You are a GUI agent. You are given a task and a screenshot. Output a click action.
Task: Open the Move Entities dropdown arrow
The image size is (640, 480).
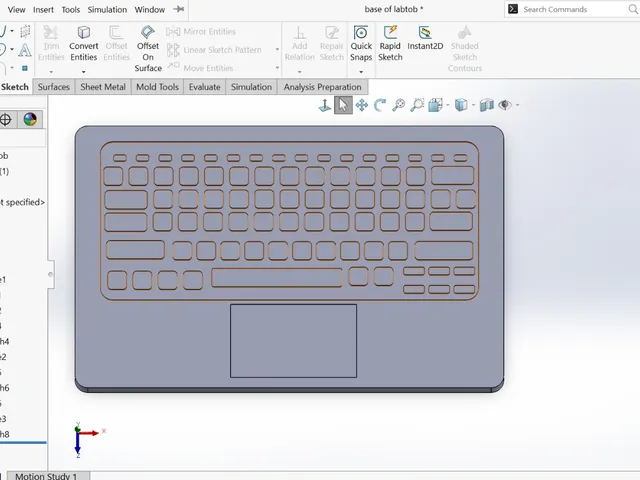(277, 68)
